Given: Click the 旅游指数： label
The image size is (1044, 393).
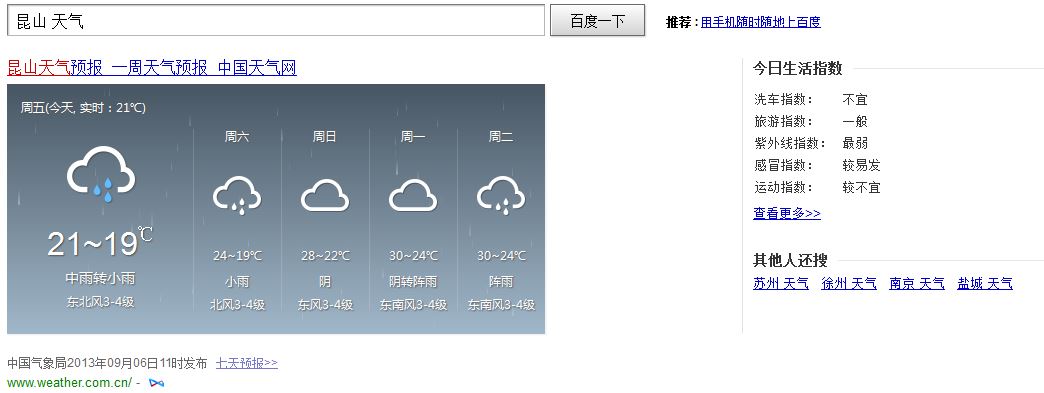Looking at the screenshot, I should (x=784, y=121).
